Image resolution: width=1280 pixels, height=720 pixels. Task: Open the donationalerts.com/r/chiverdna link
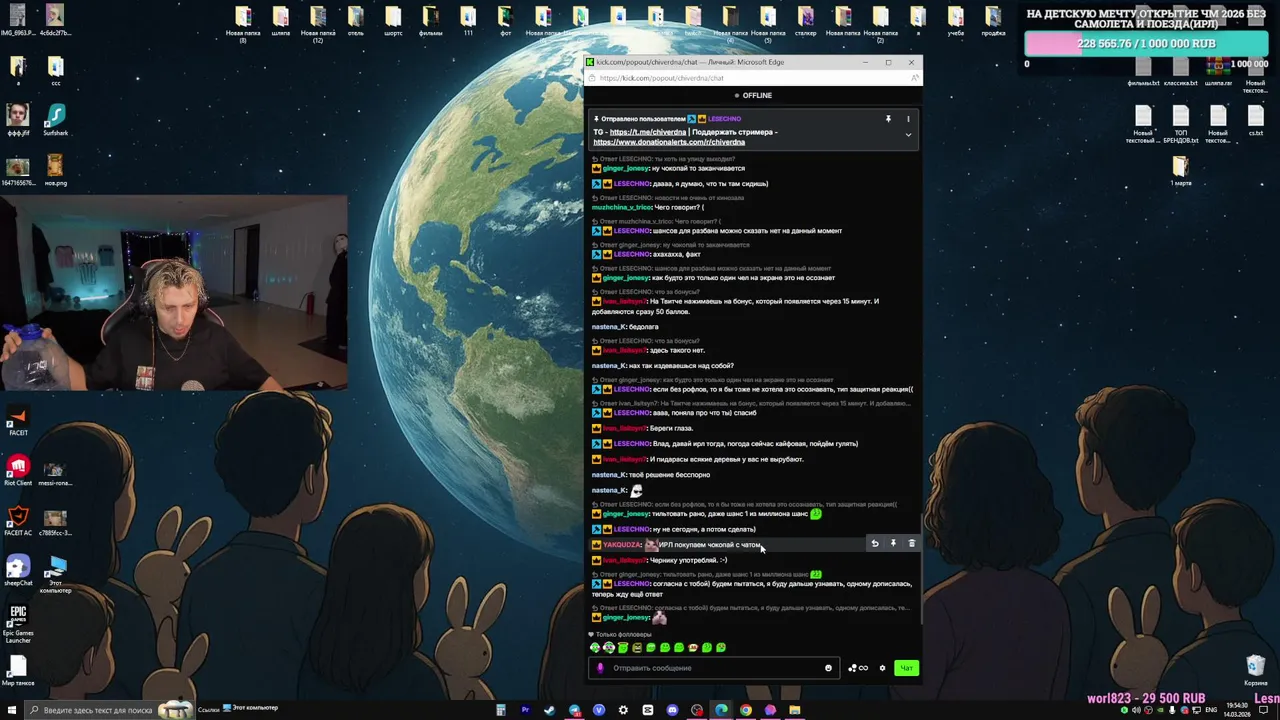[x=669, y=142]
